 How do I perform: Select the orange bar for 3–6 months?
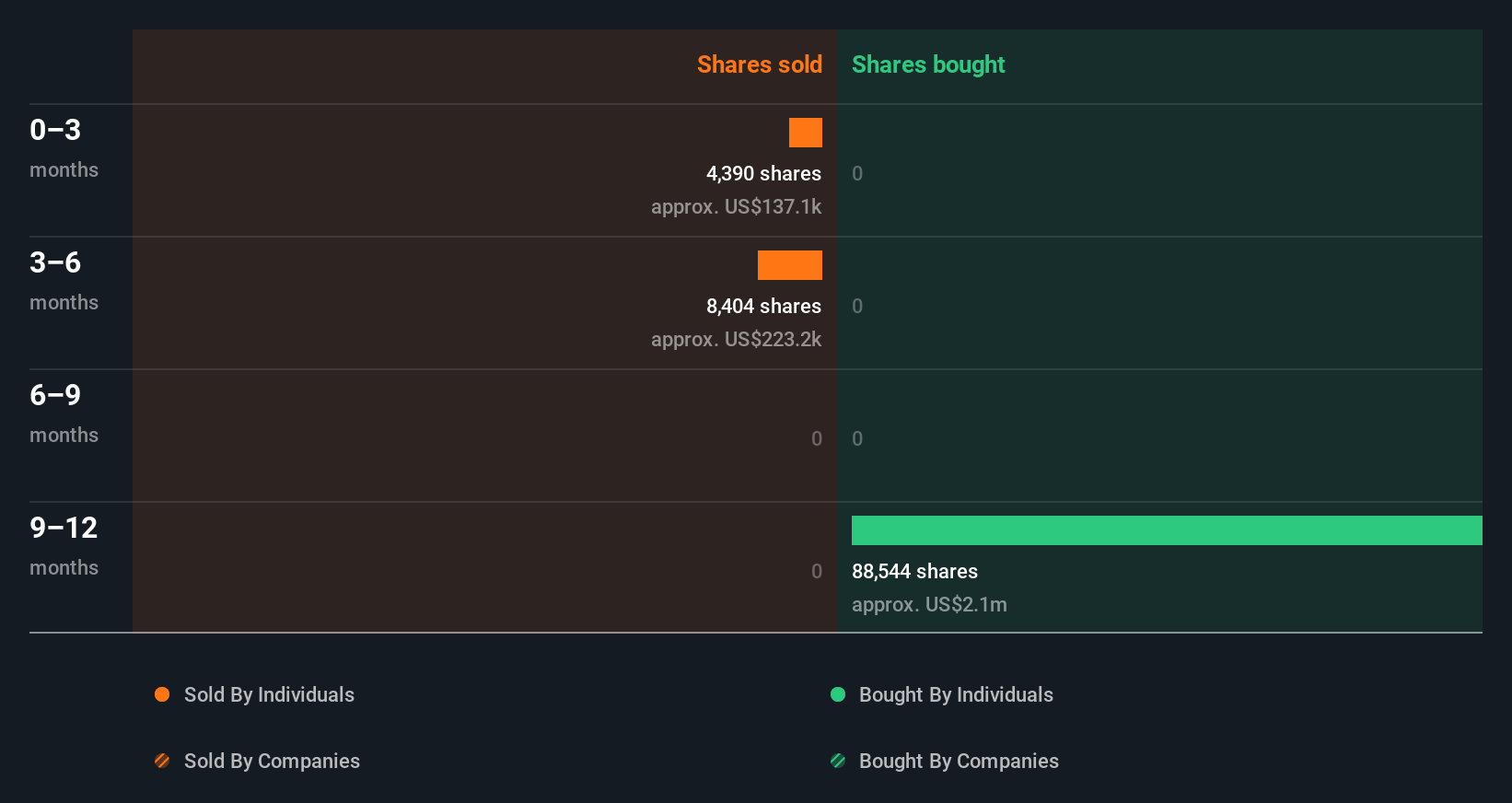[x=790, y=265]
